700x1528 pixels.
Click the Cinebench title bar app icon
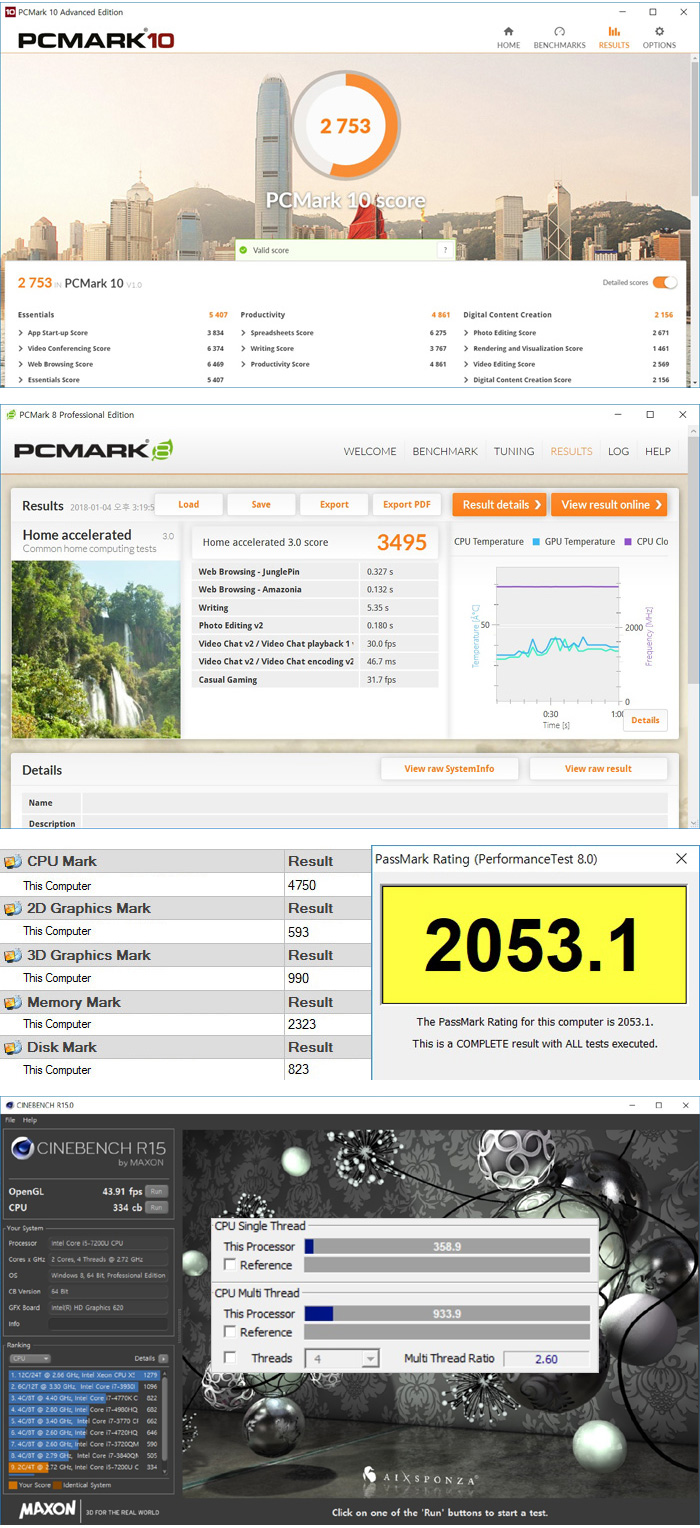(x=9, y=1105)
